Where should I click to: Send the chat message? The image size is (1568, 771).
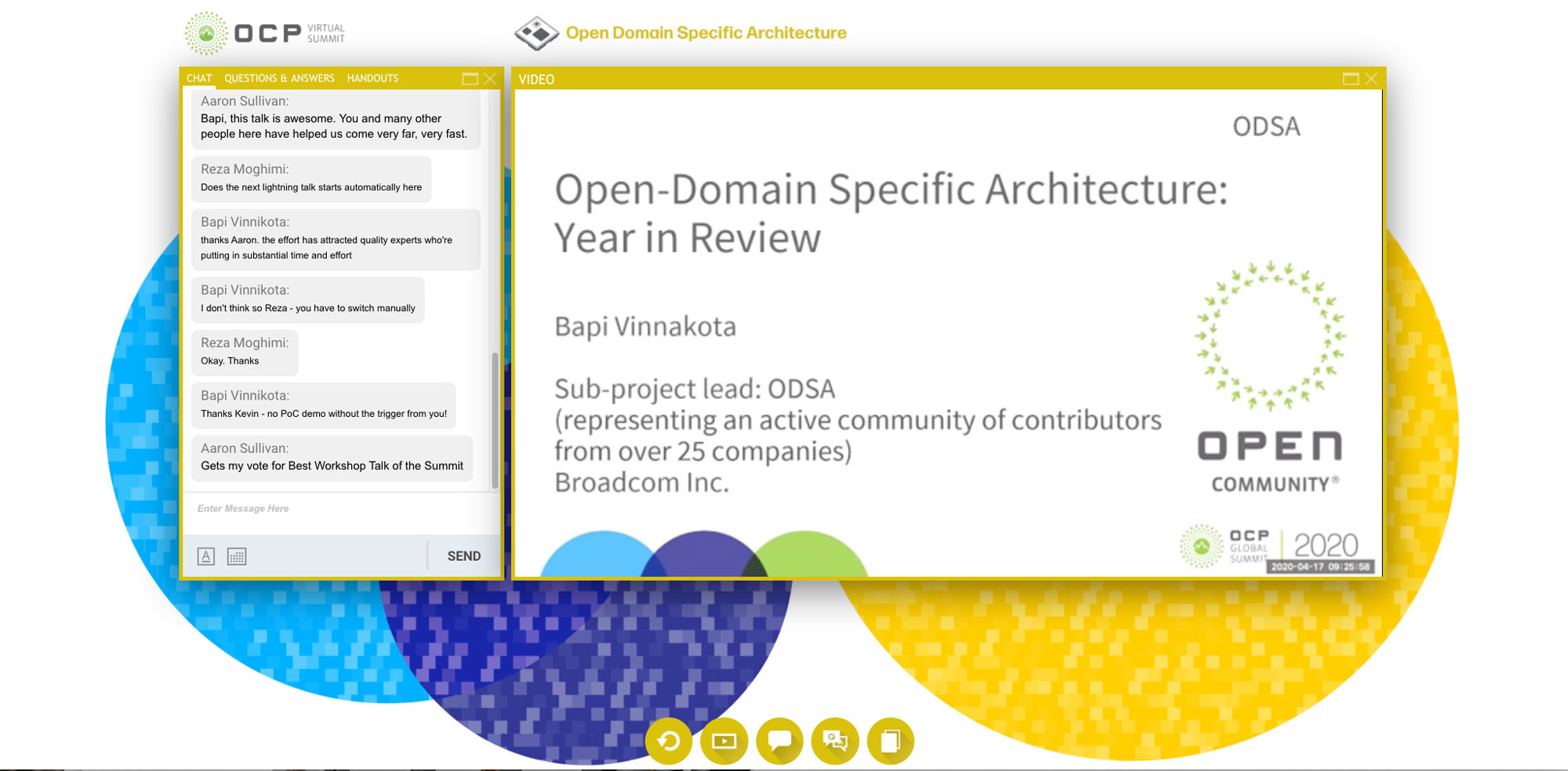[464, 556]
